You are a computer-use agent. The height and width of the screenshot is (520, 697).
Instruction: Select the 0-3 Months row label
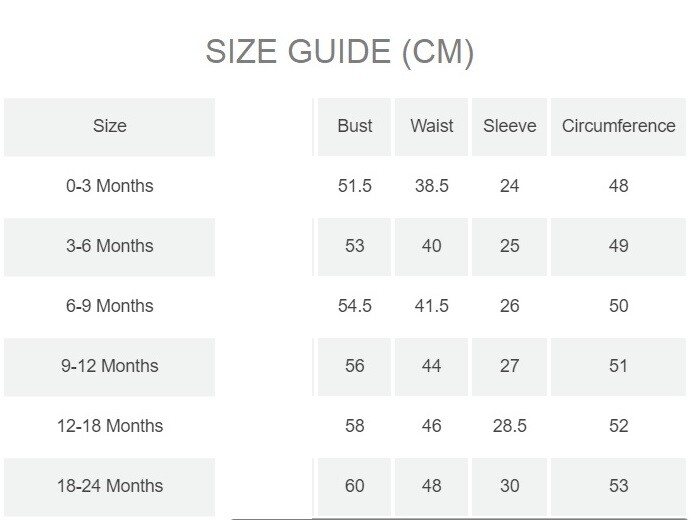110,186
